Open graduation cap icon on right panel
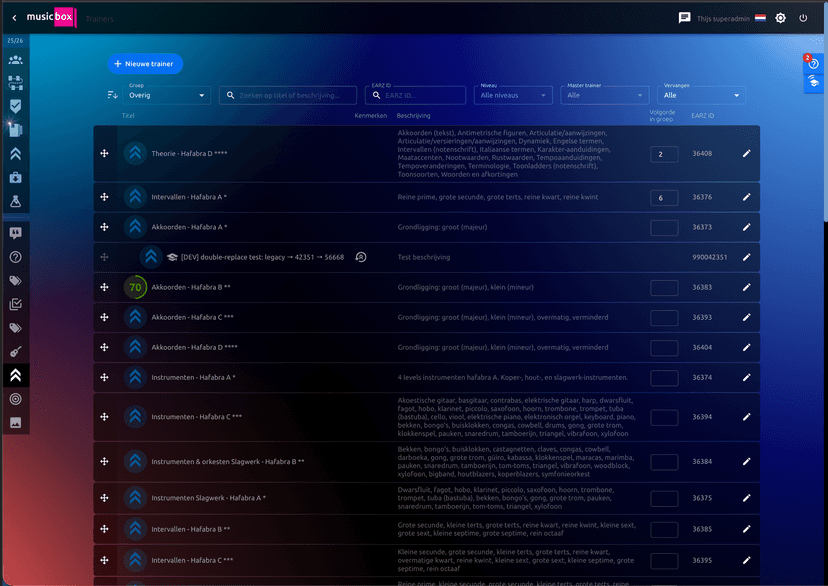This screenshot has height=586, width=828. pos(813,83)
